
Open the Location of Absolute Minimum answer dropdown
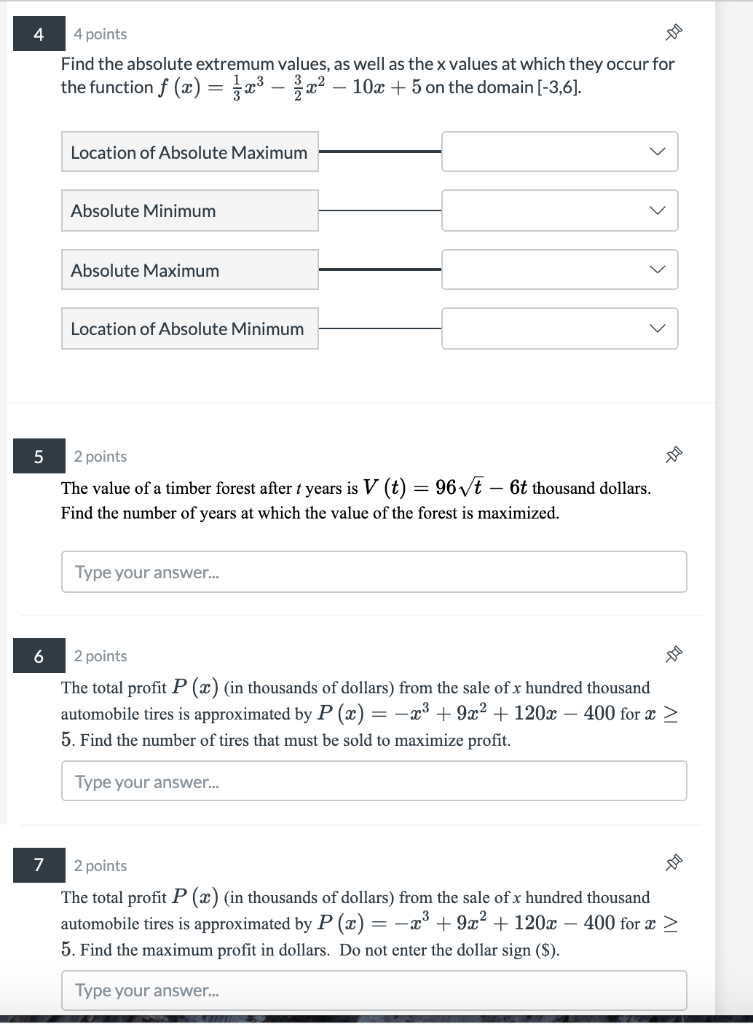pyautogui.click(x=558, y=328)
